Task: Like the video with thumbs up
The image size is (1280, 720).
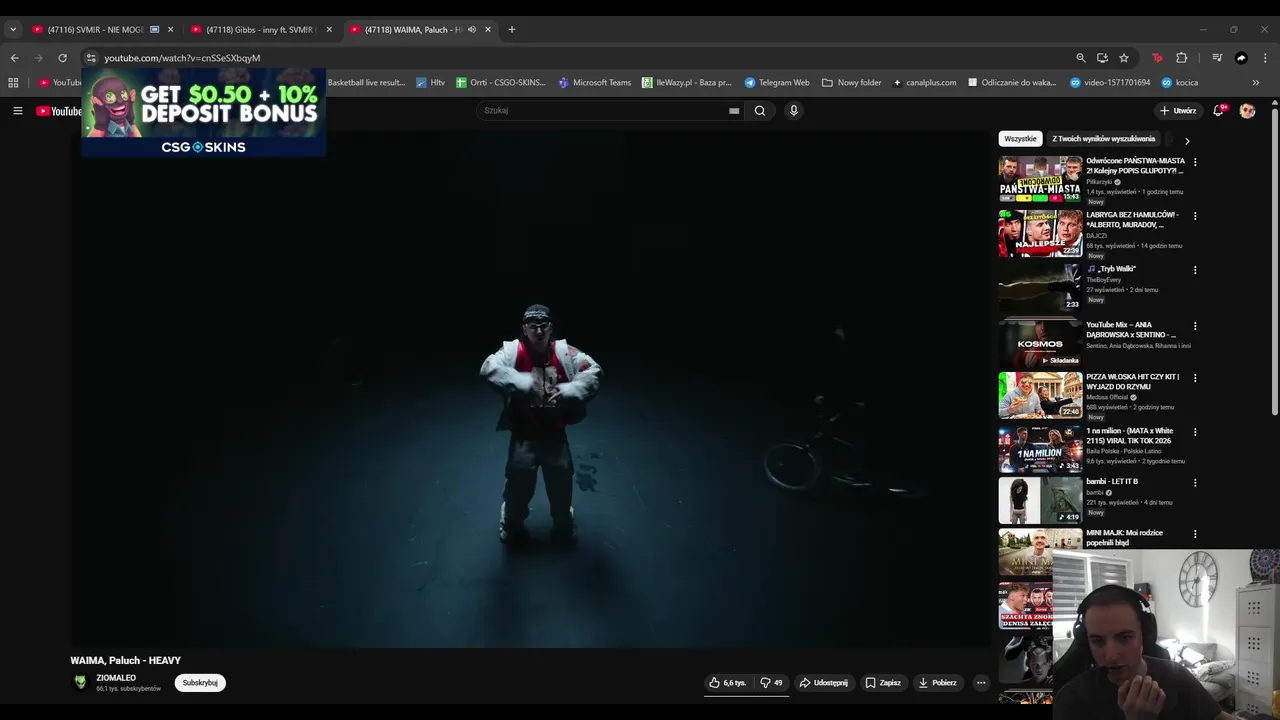Action: [728, 683]
